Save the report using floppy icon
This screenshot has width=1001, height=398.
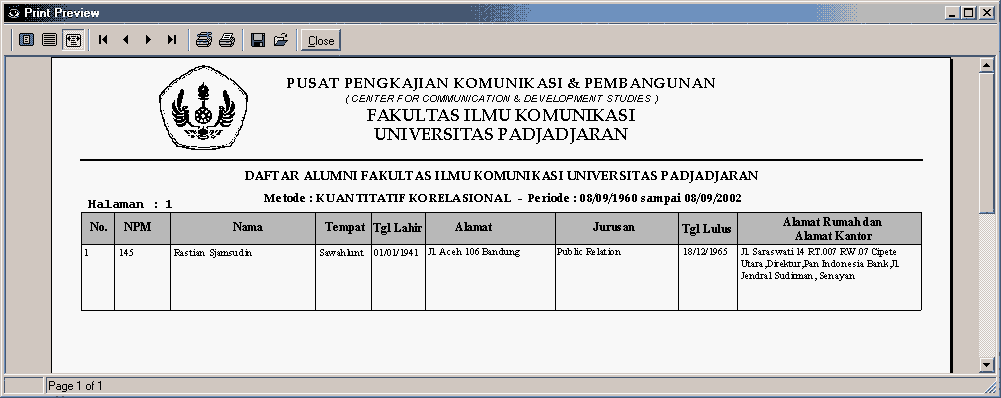click(x=258, y=40)
